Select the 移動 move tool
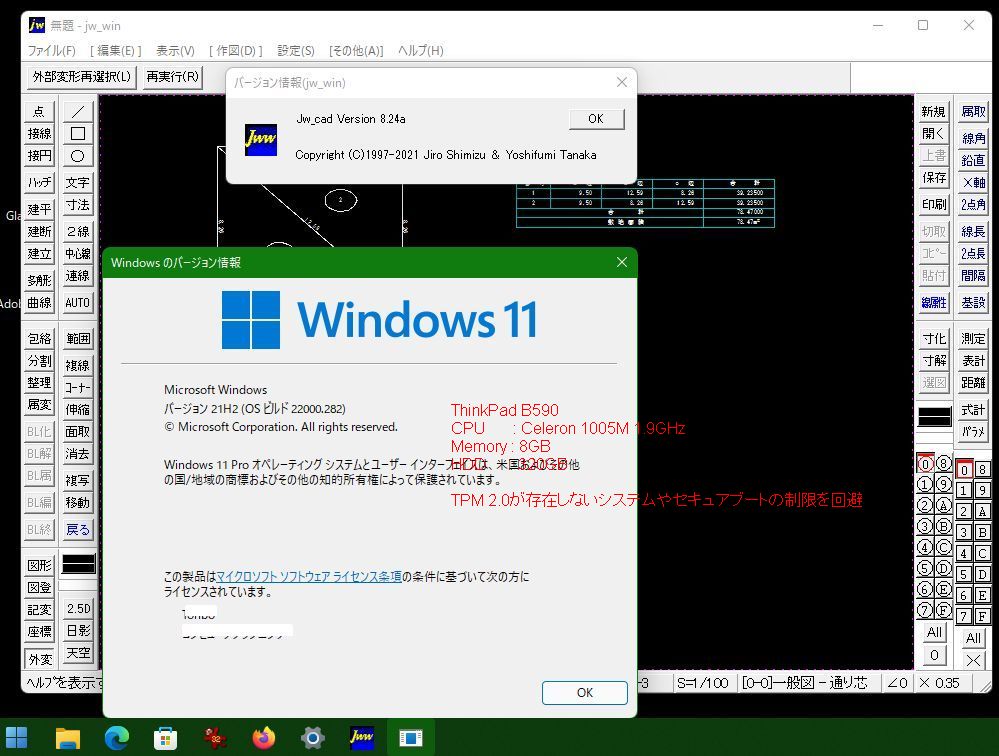This screenshot has height=756, width=999. [78, 503]
